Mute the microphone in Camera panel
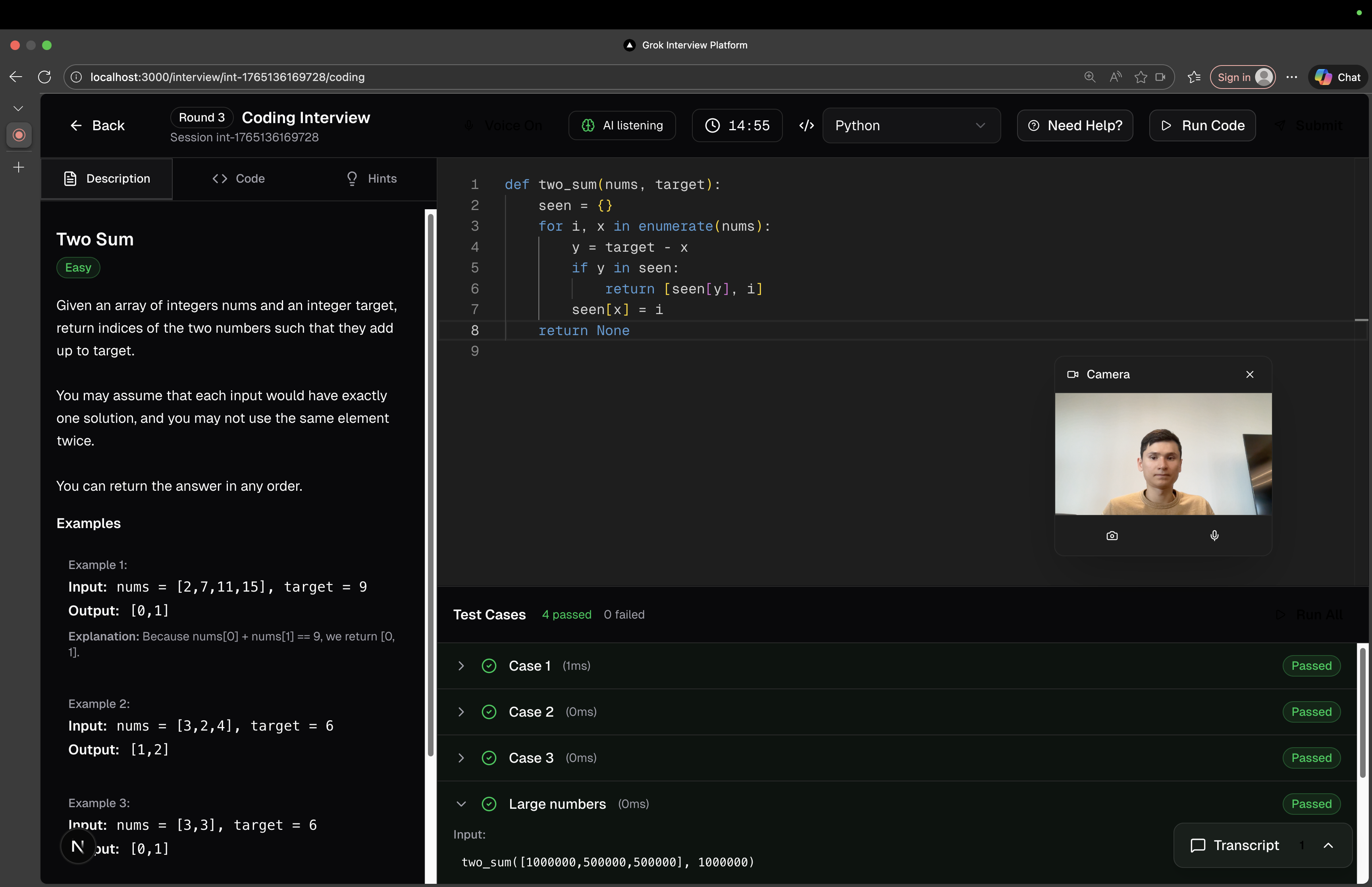This screenshot has height=887, width=1372. point(1214,536)
